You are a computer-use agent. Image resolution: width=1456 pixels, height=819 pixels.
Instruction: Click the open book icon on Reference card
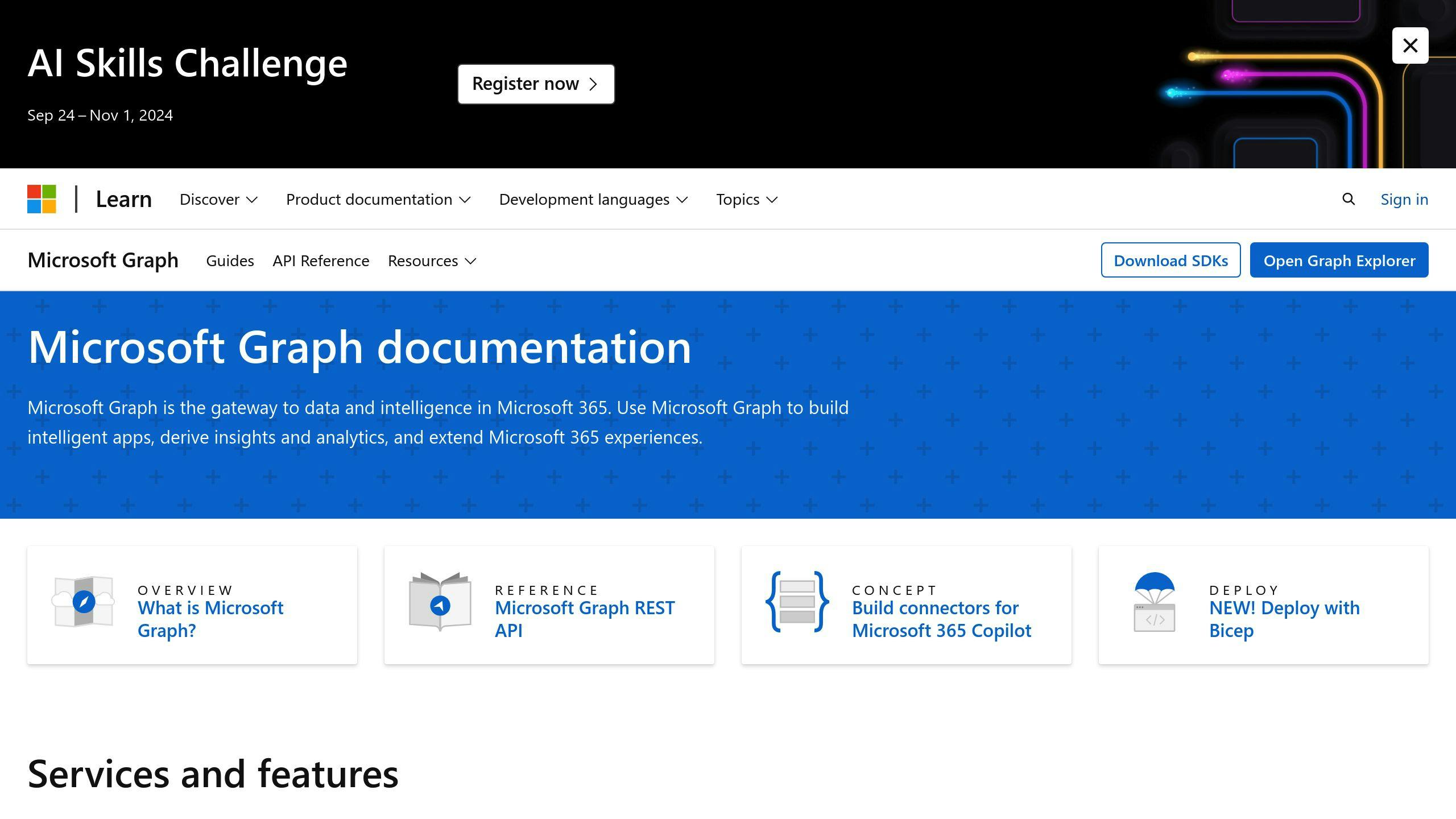(x=440, y=602)
